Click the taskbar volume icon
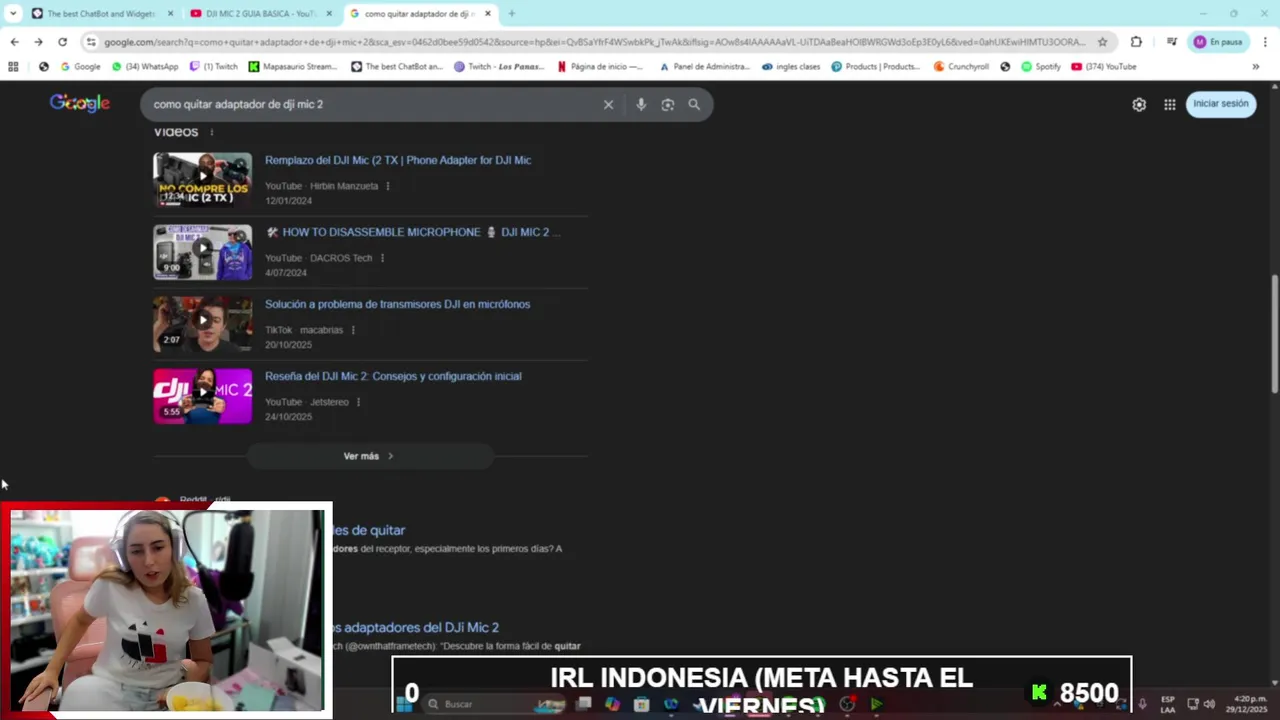The image size is (1280, 720). point(1210,704)
